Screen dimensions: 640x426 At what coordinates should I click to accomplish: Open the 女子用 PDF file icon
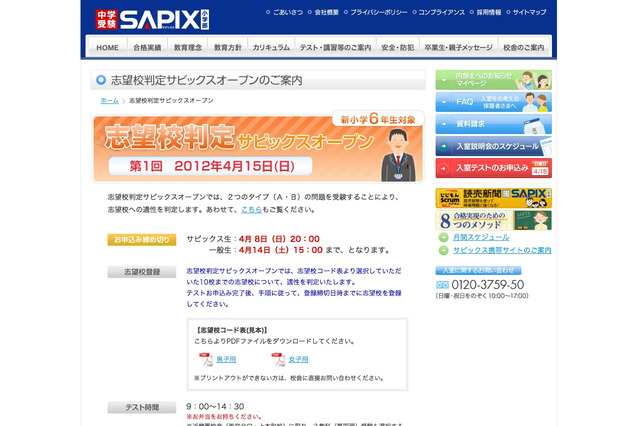[278, 359]
